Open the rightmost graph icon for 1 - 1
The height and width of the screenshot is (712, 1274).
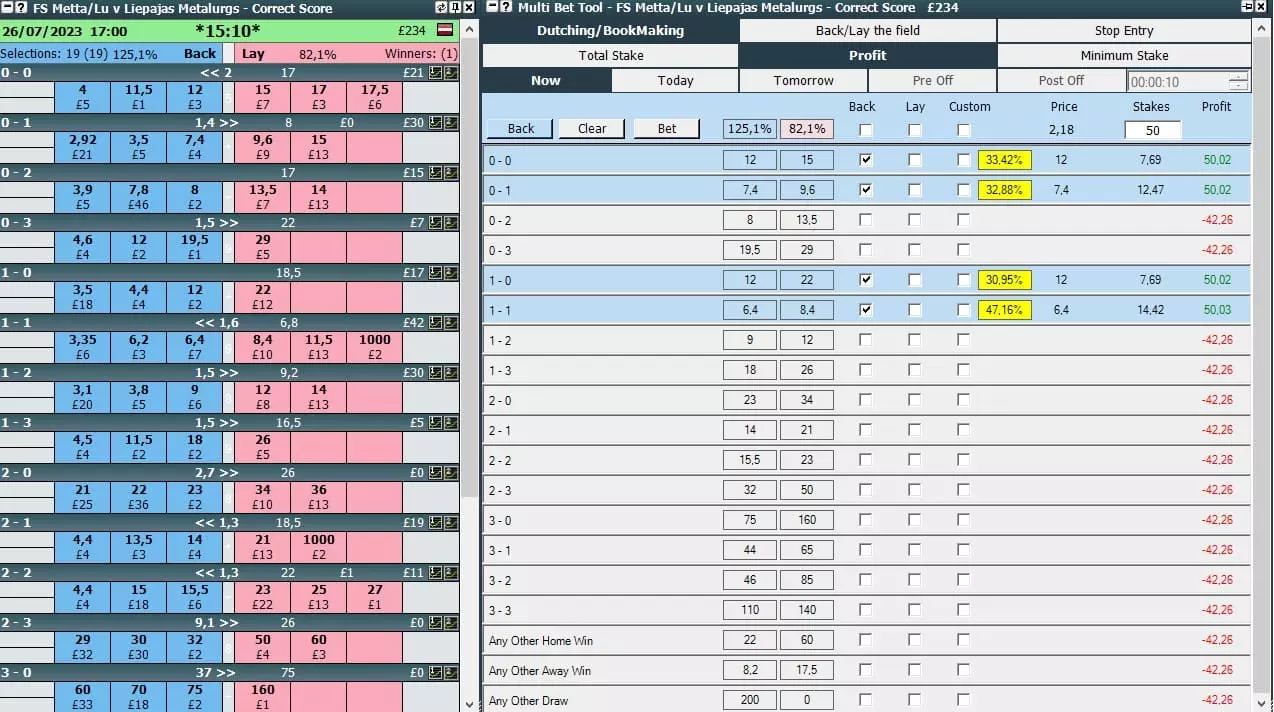click(451, 322)
